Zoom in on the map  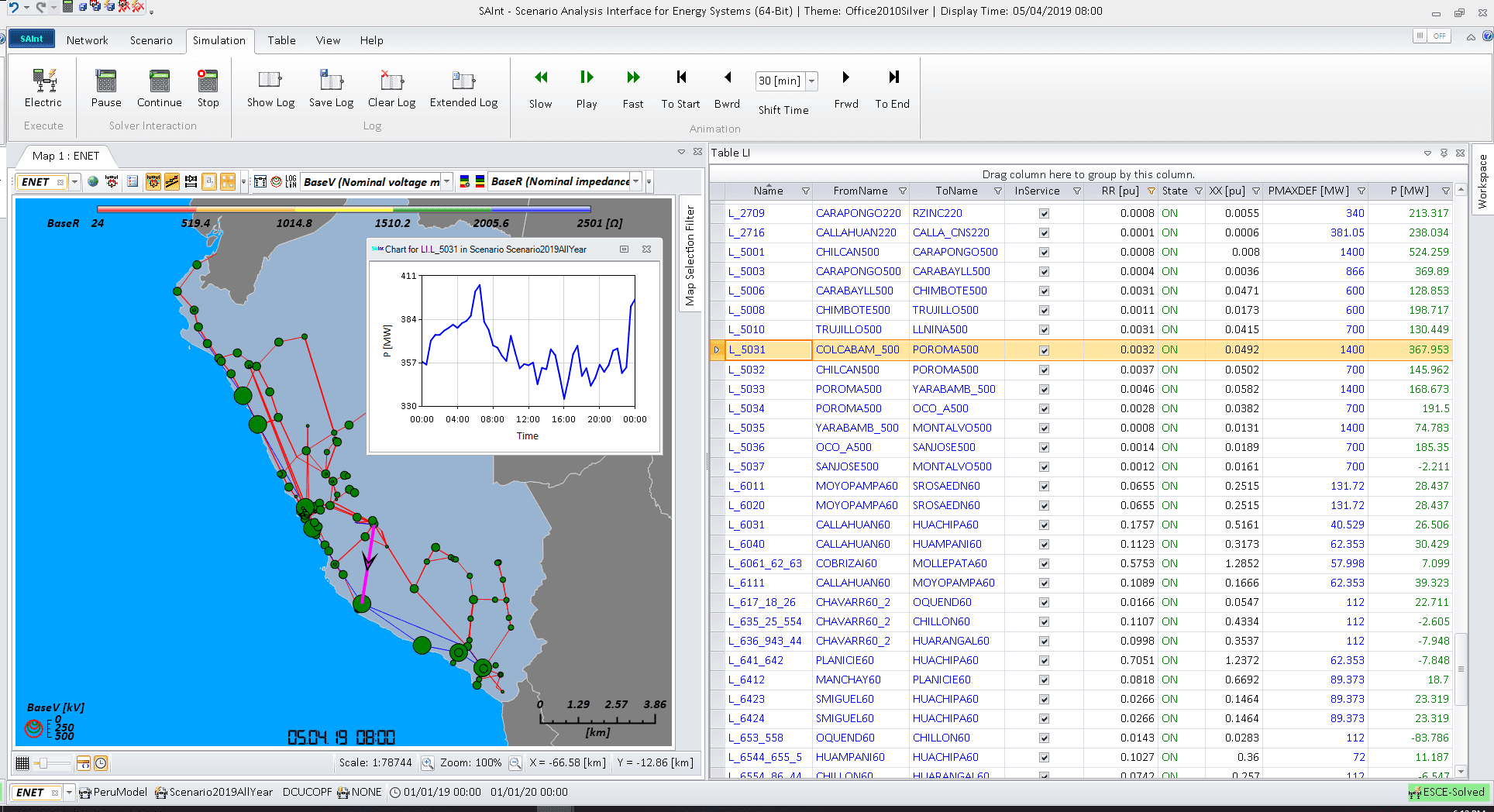427,763
